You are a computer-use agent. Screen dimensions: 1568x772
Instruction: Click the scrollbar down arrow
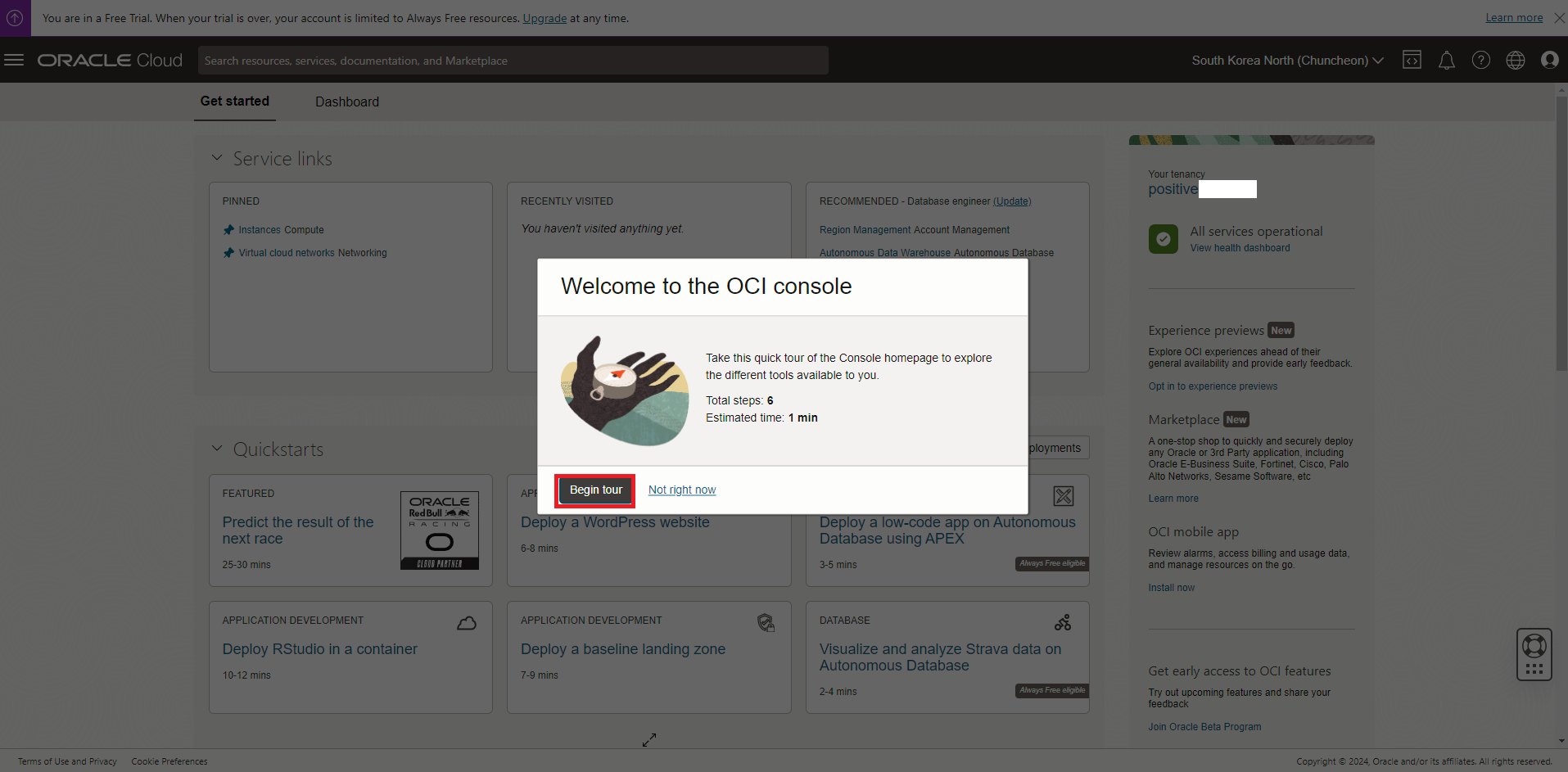pyautogui.click(x=1561, y=741)
